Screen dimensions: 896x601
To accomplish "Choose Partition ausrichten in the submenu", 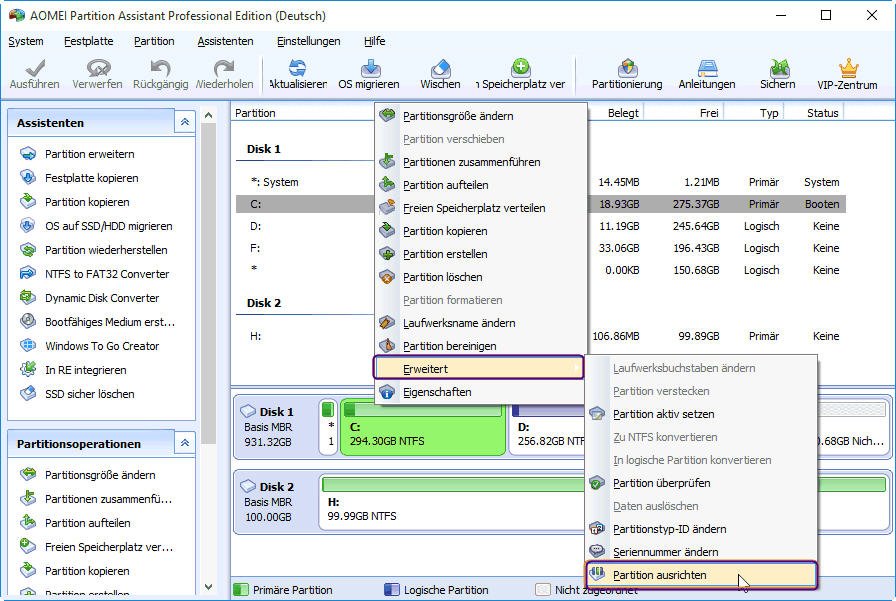I will tap(702, 575).
